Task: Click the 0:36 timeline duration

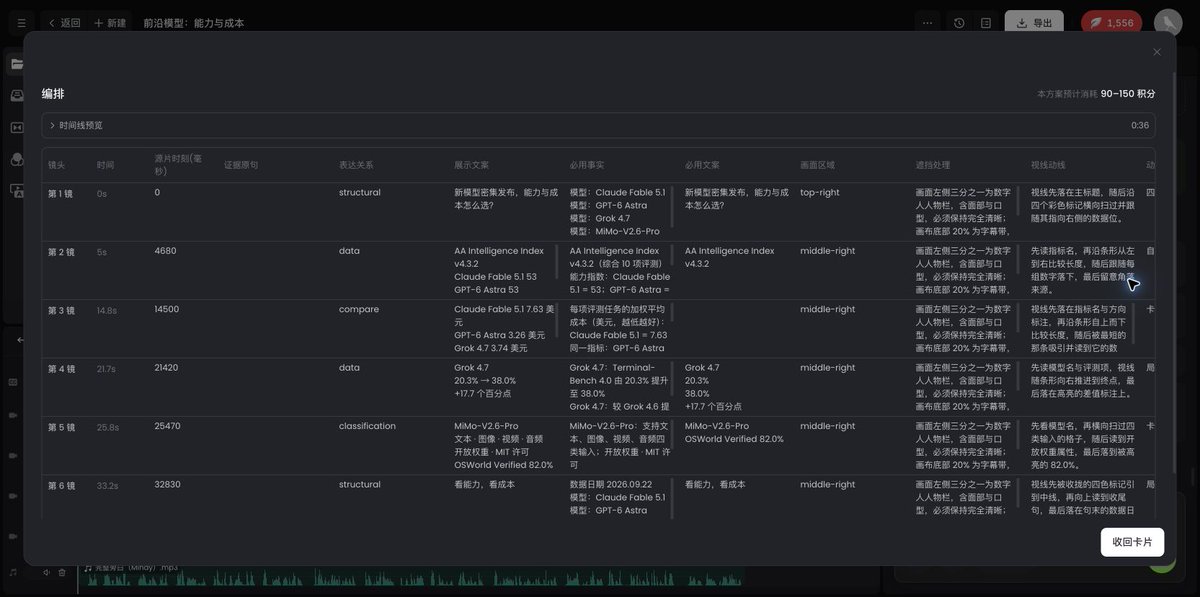Action: pos(1140,125)
